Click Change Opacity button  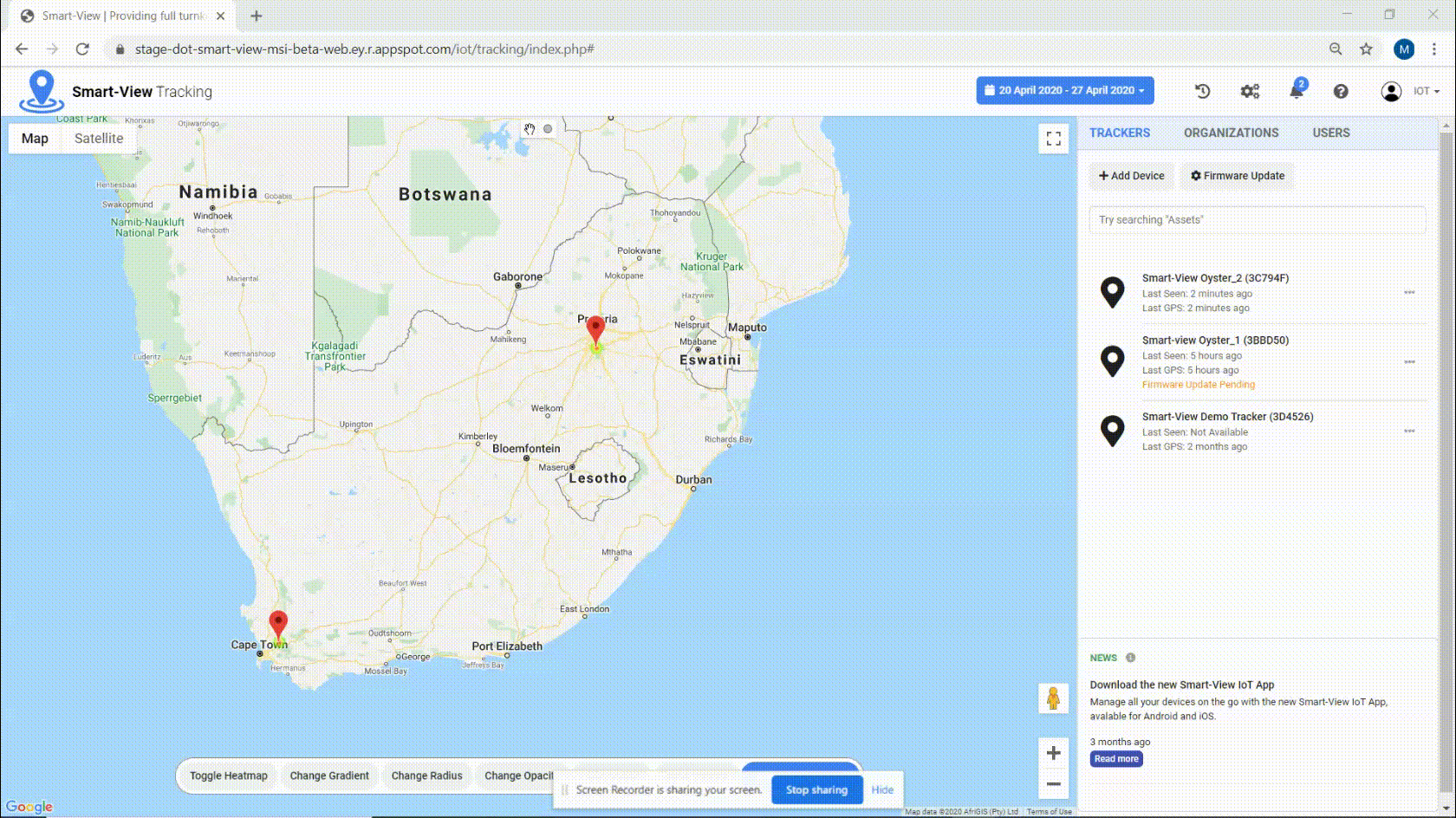click(517, 776)
